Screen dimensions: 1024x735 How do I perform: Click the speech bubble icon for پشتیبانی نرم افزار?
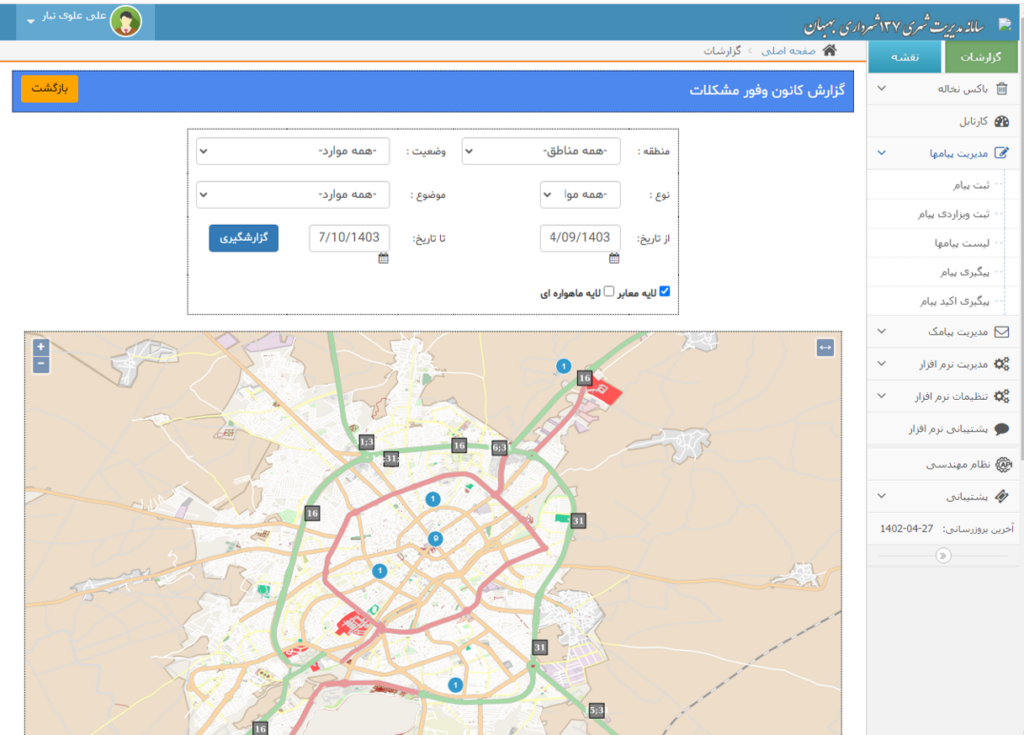[x=1002, y=429]
